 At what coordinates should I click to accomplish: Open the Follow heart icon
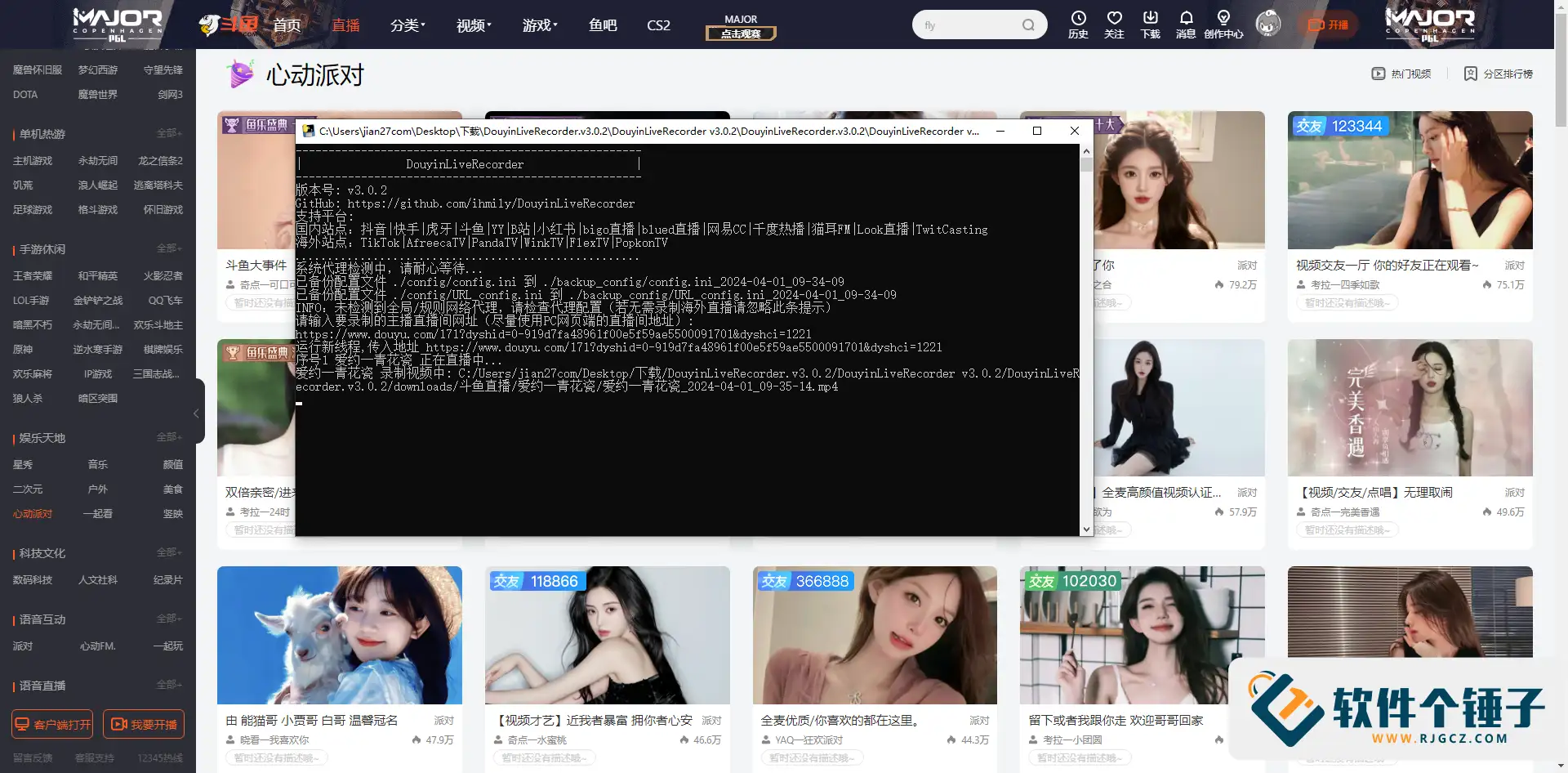point(1114,25)
